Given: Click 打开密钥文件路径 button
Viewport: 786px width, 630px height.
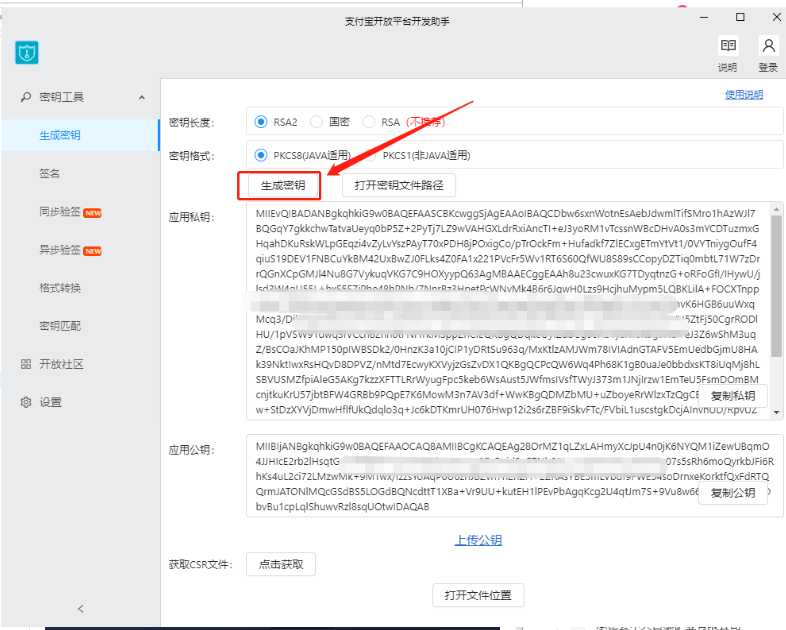Looking at the screenshot, I should [399, 185].
